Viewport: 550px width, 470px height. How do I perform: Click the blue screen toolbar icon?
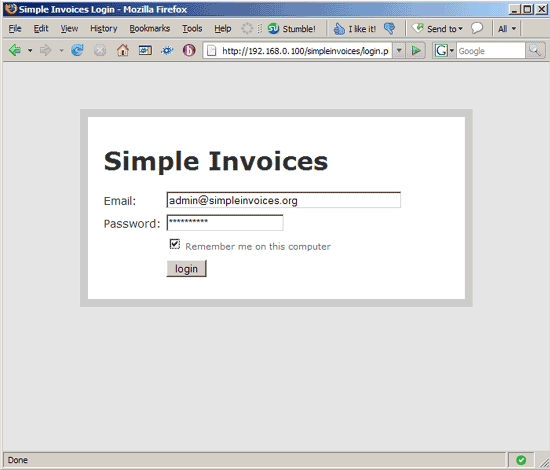click(145, 51)
